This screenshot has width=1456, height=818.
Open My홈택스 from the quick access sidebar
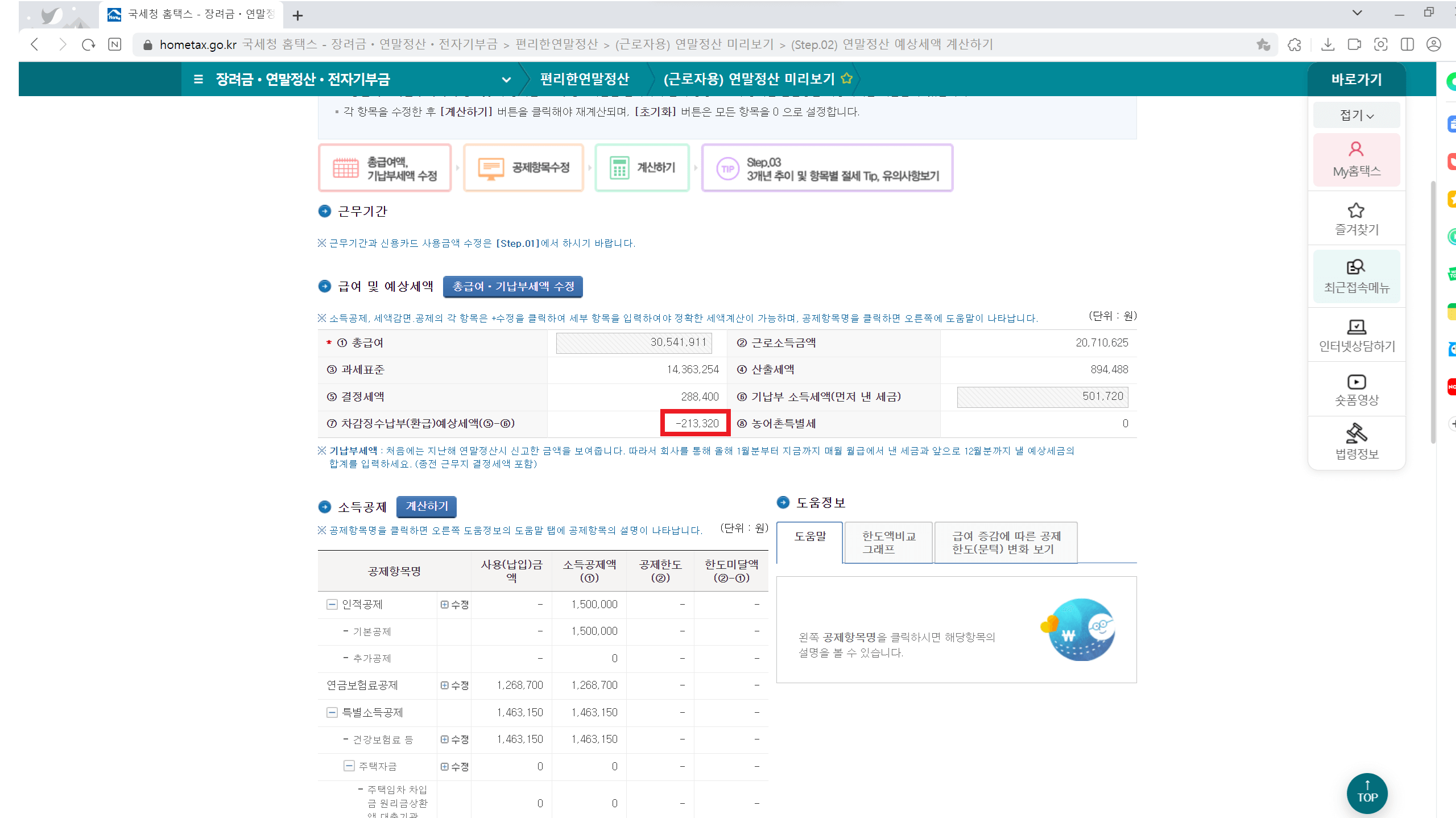point(1356,160)
